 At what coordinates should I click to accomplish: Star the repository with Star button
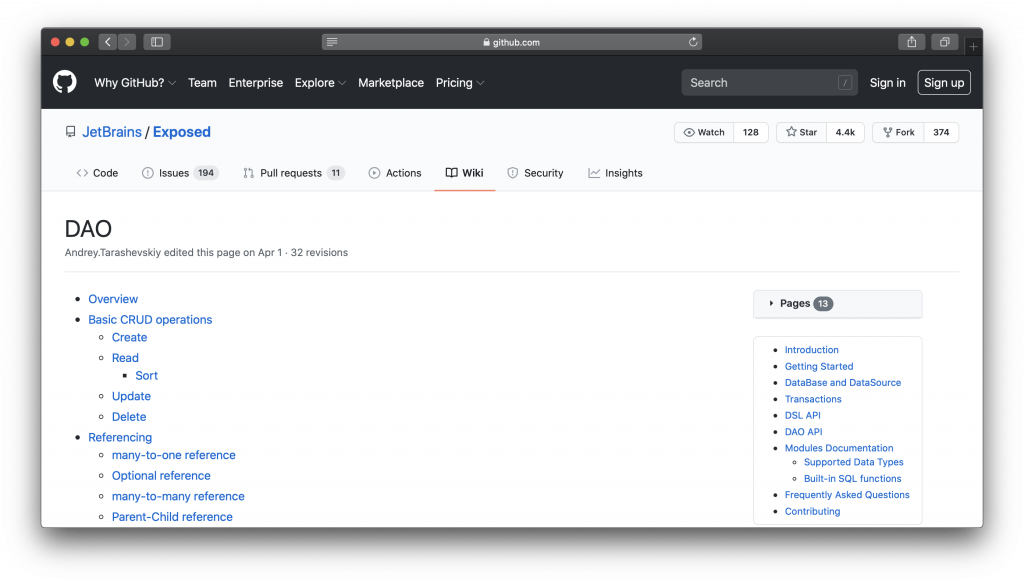[x=801, y=132]
